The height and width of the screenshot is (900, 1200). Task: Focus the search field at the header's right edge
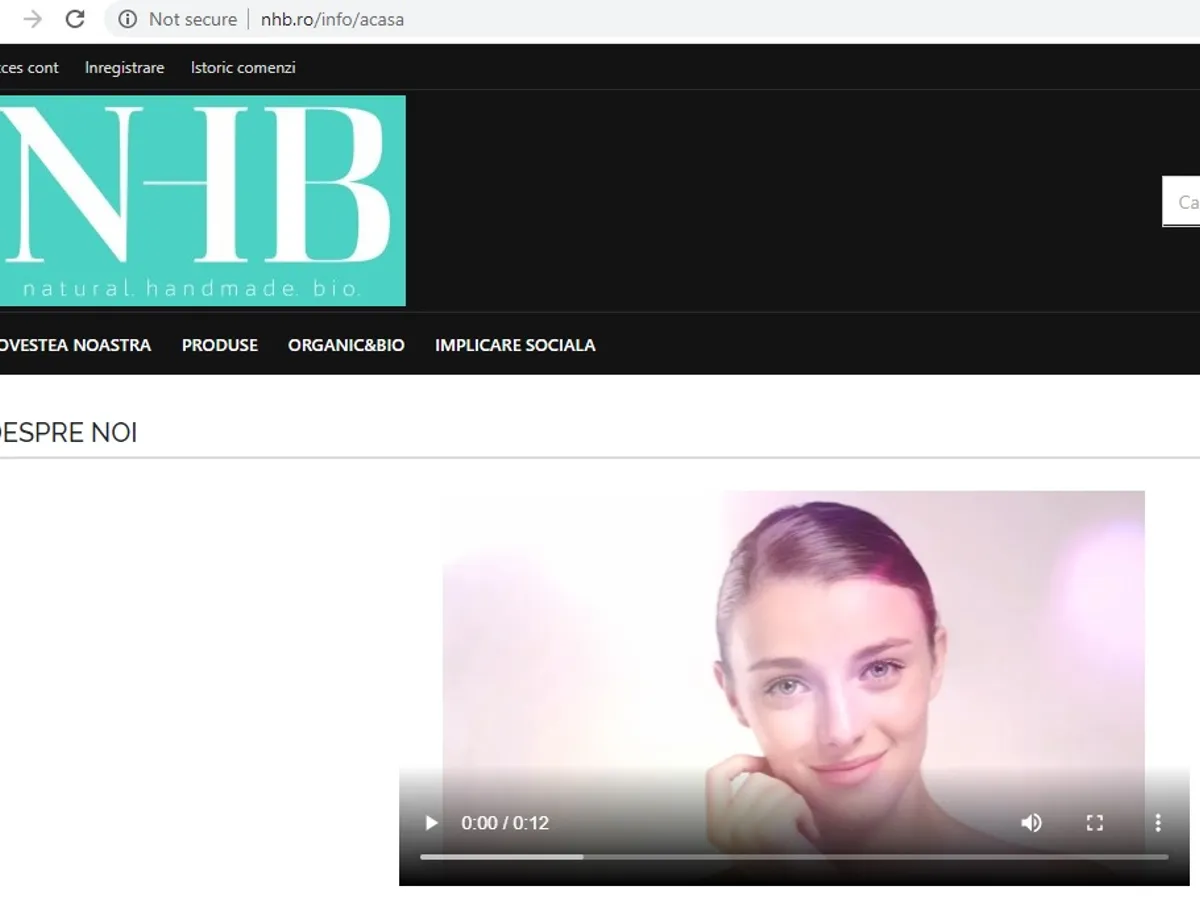pos(1182,202)
